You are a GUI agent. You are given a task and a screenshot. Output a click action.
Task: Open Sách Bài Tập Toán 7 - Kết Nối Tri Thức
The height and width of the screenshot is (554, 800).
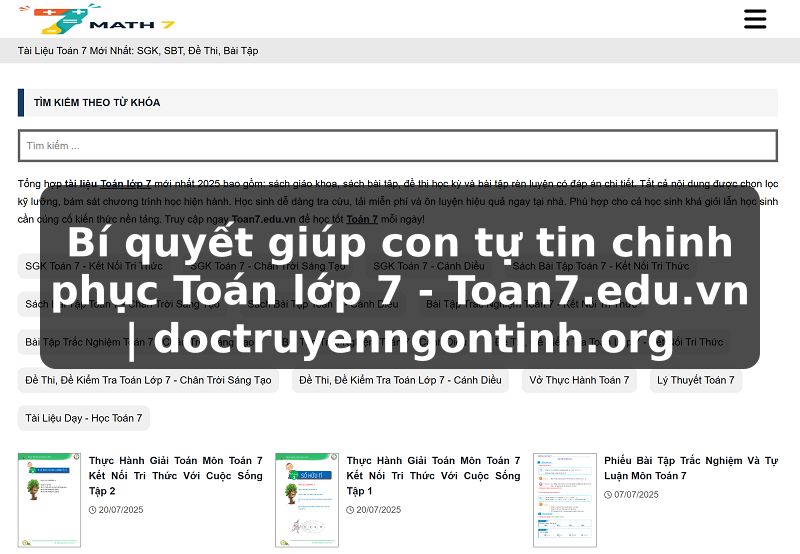(601, 266)
